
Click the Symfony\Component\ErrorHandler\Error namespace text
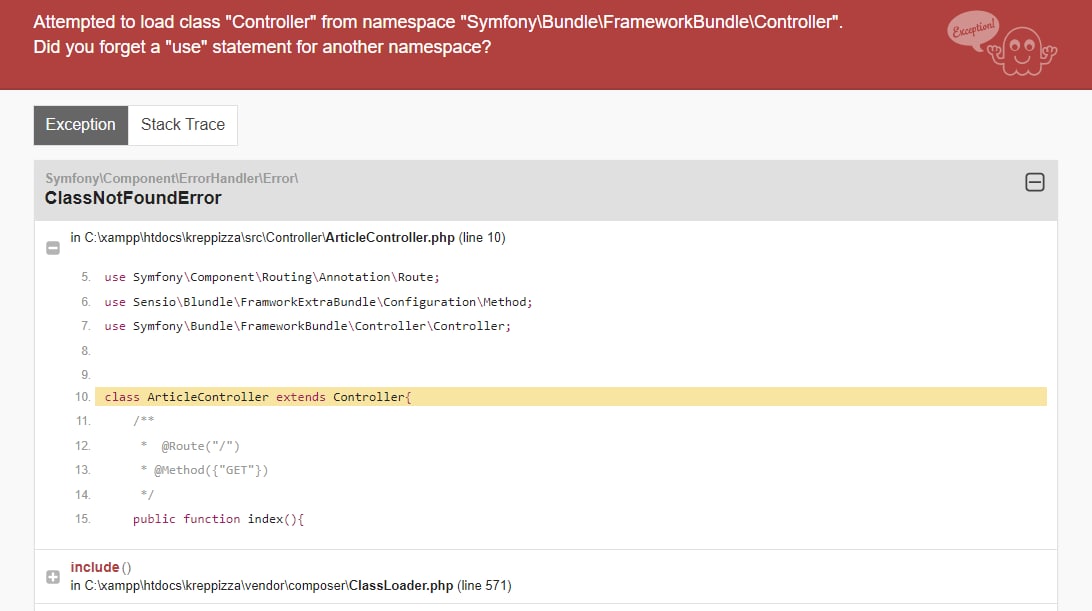click(x=171, y=178)
